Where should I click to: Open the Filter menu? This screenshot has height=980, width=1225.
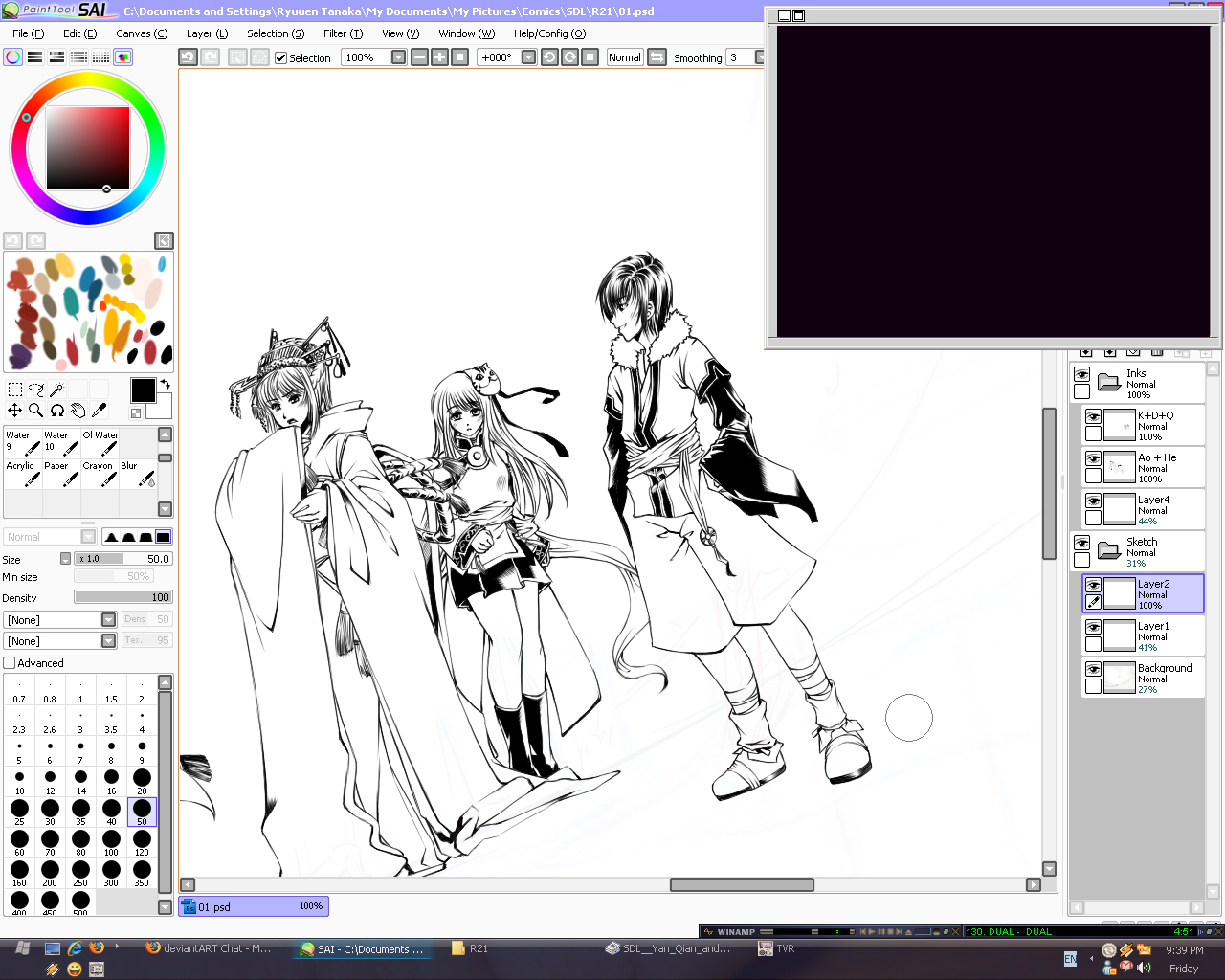(343, 33)
